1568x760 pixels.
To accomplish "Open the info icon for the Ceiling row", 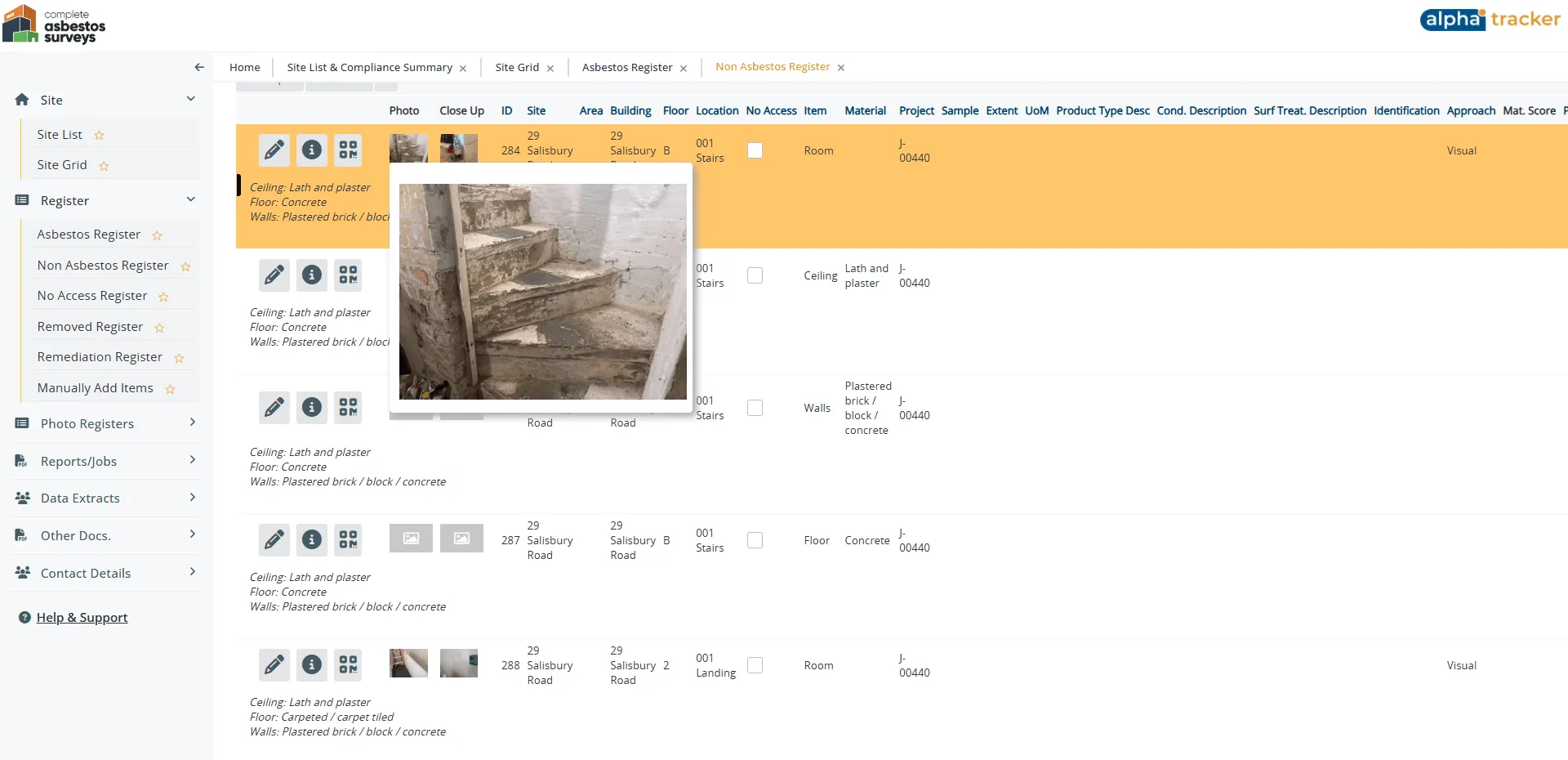I will 312,275.
